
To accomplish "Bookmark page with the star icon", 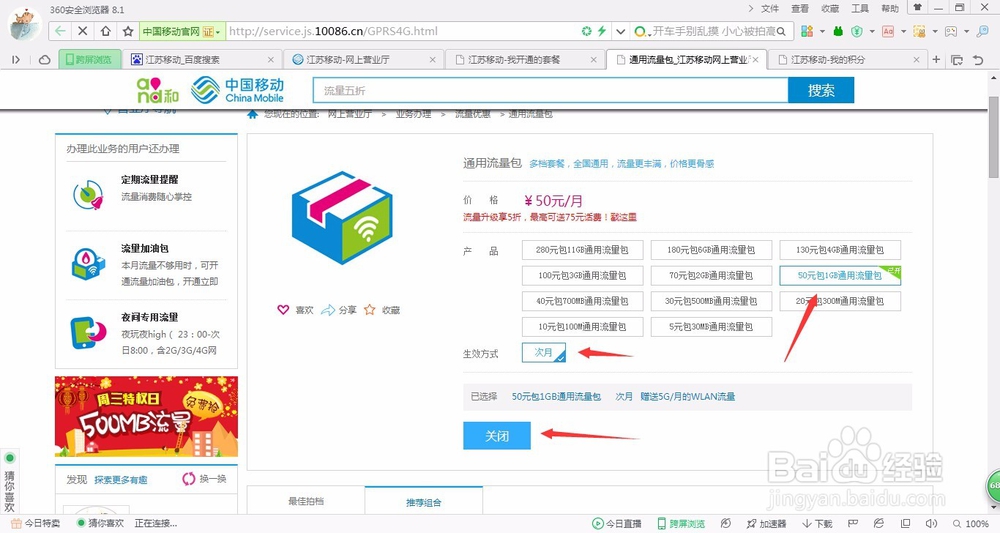I will pyautogui.click(x=128, y=31).
